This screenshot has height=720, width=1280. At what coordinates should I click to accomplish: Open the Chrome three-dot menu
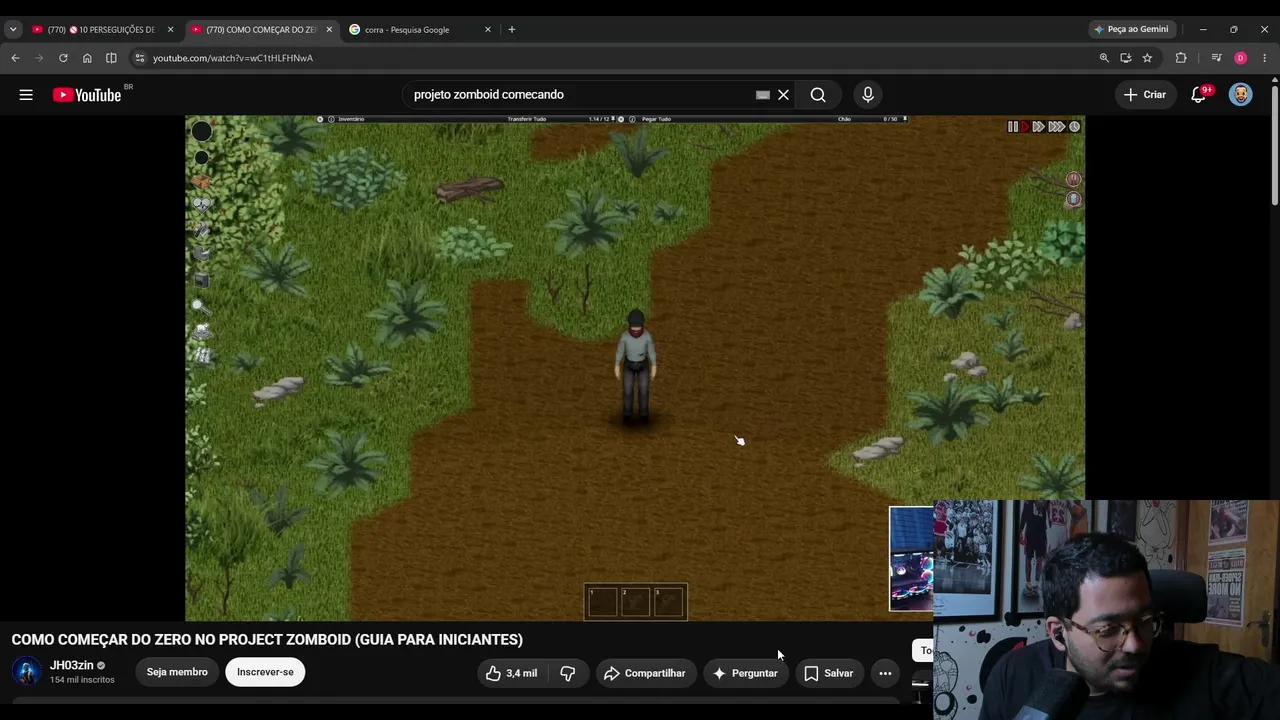[1265, 58]
